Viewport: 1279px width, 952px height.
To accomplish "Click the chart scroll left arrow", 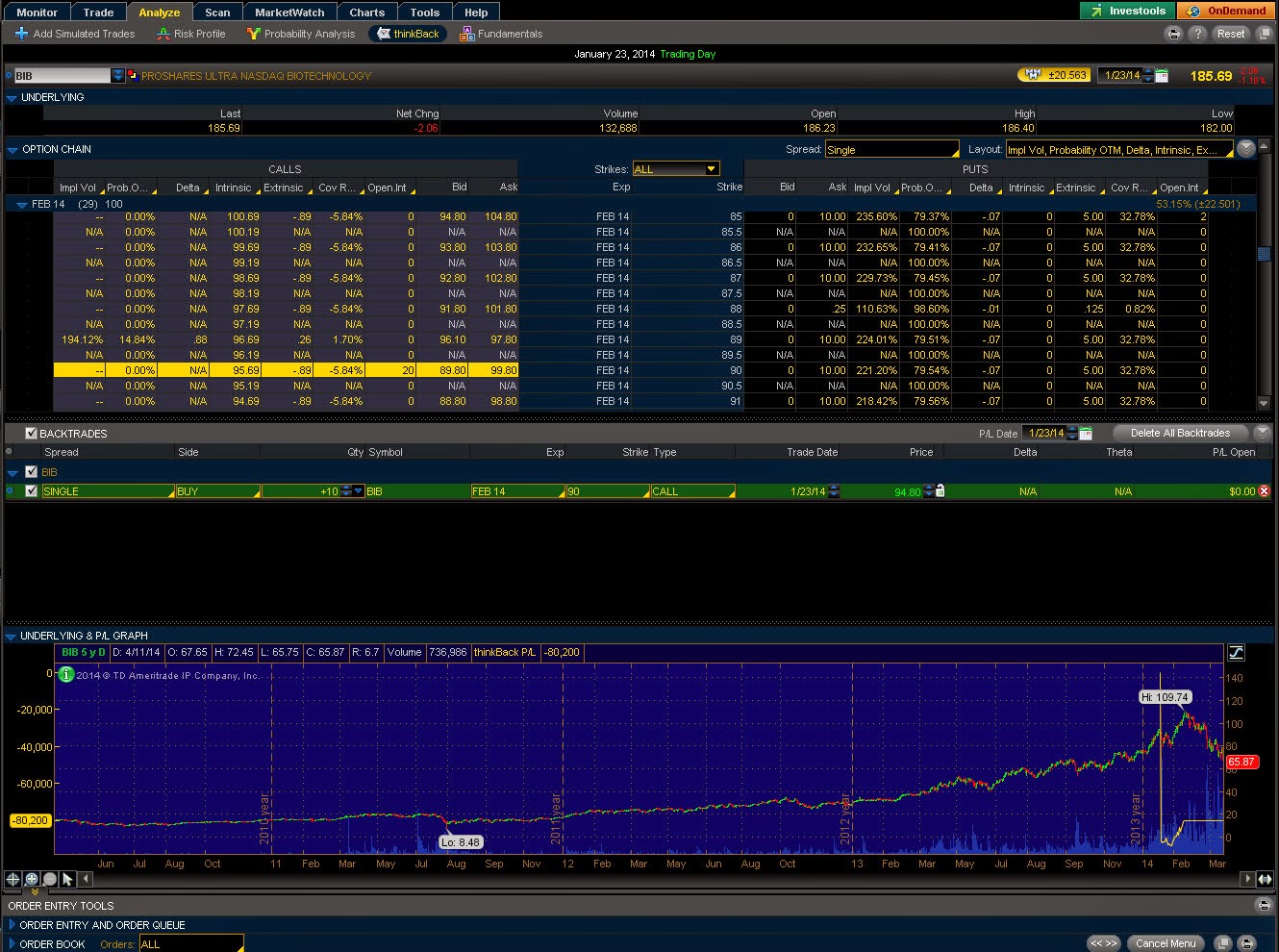I will 86,879.
